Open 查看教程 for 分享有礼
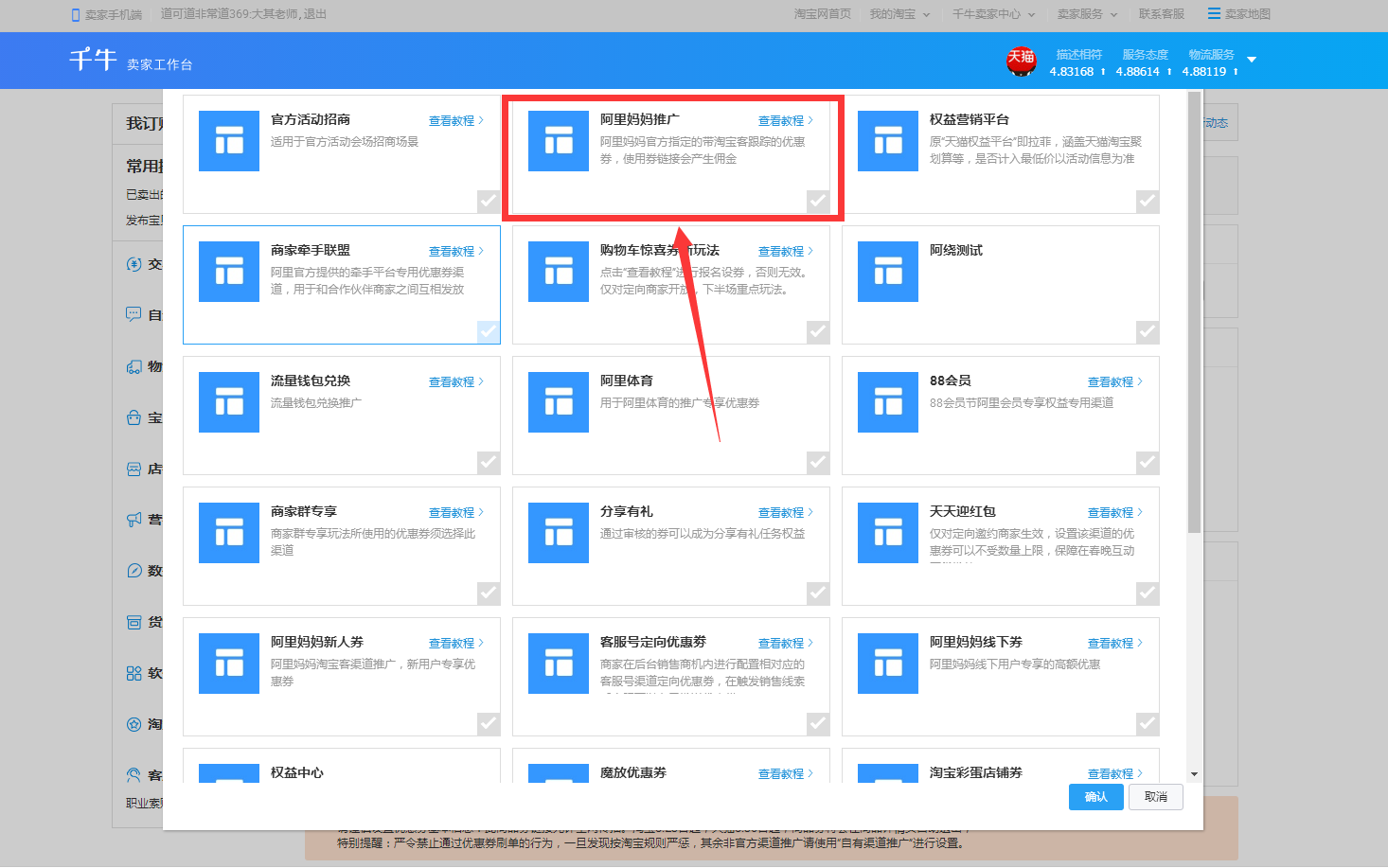This screenshot has width=1388, height=868. (x=786, y=513)
